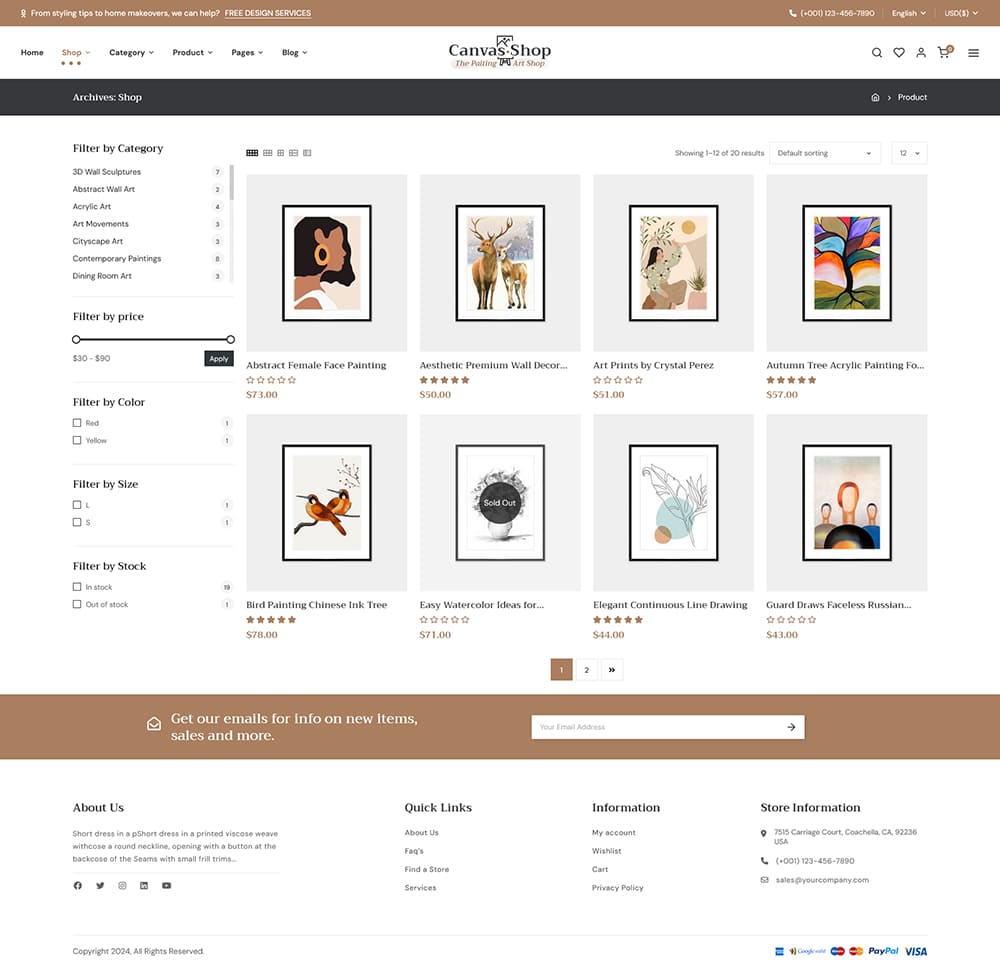
Task: Open the shopping cart icon
Action: (x=944, y=52)
